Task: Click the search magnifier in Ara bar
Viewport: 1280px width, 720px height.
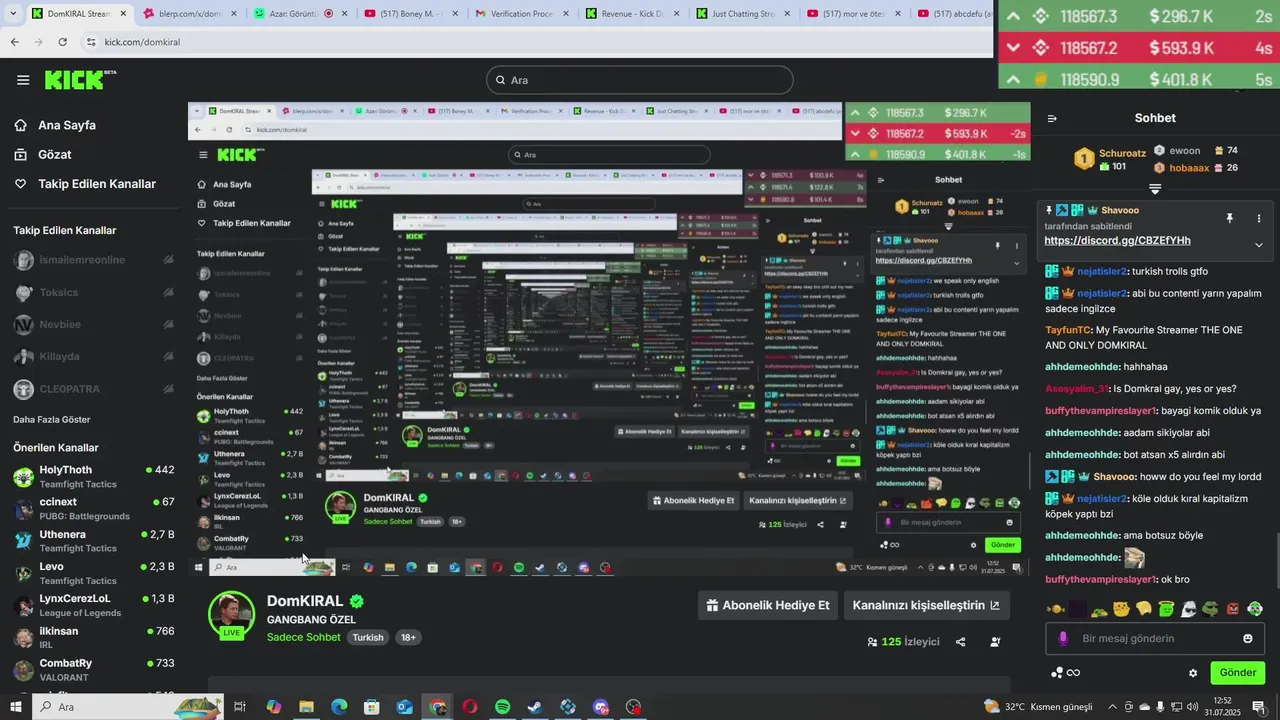Action: point(499,80)
